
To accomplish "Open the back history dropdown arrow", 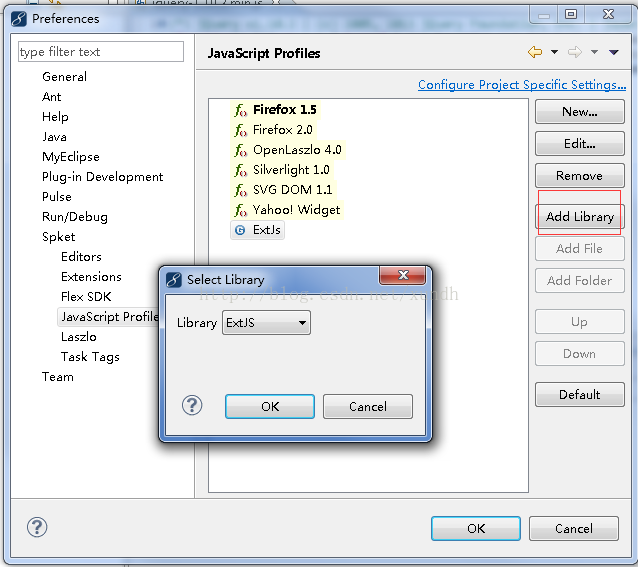I will point(554,52).
